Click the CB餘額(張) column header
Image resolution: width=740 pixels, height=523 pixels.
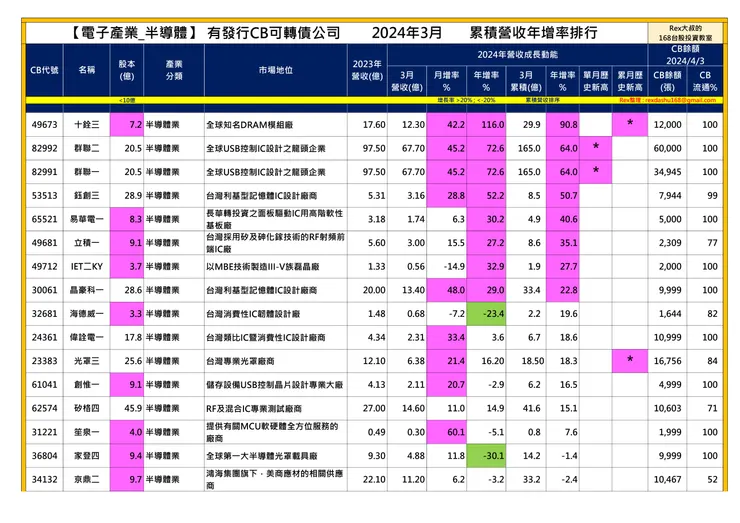pyautogui.click(x=667, y=81)
